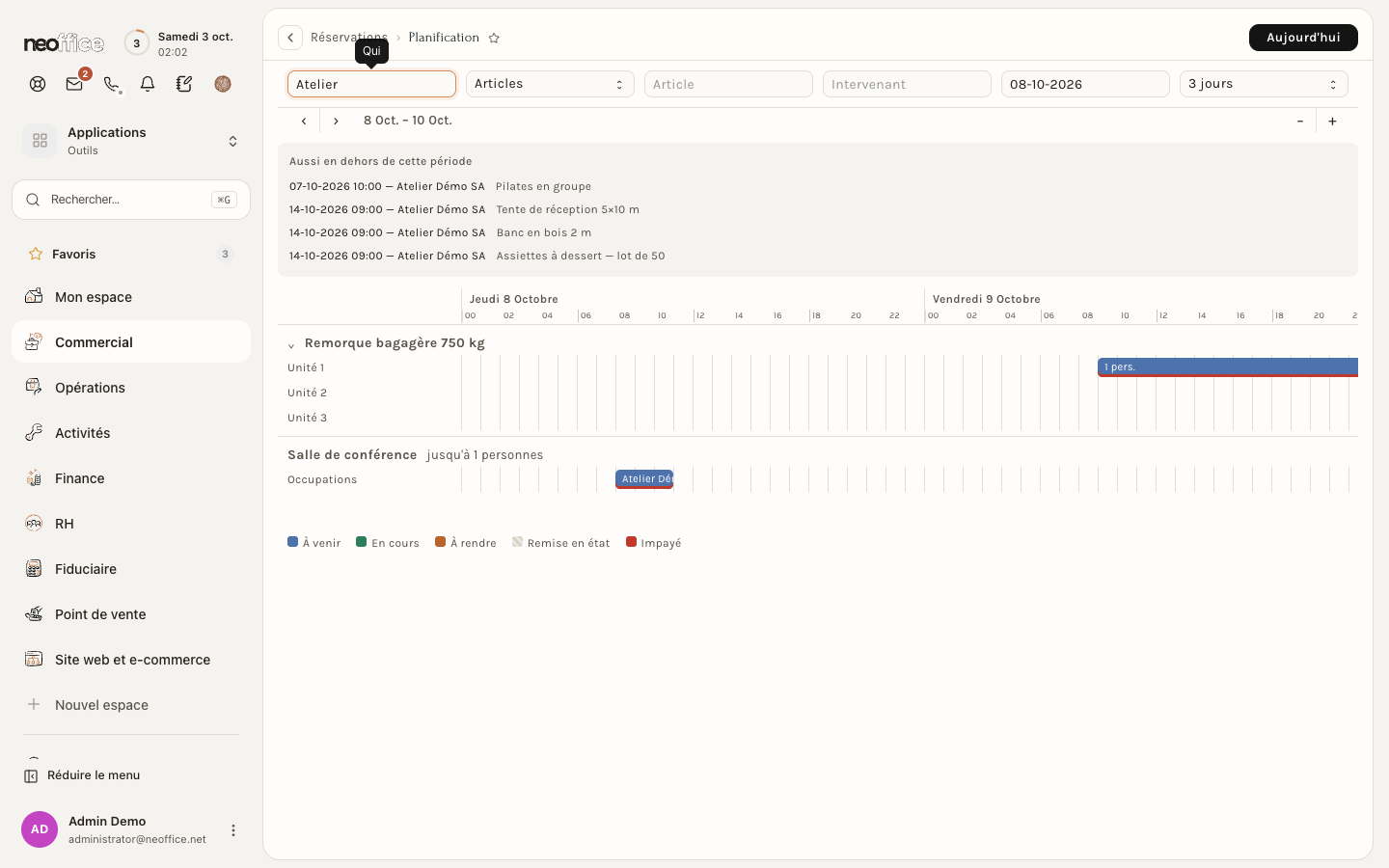The image size is (1389, 868).
Task: Click the date field 08-10-2026
Action: coord(1085,84)
